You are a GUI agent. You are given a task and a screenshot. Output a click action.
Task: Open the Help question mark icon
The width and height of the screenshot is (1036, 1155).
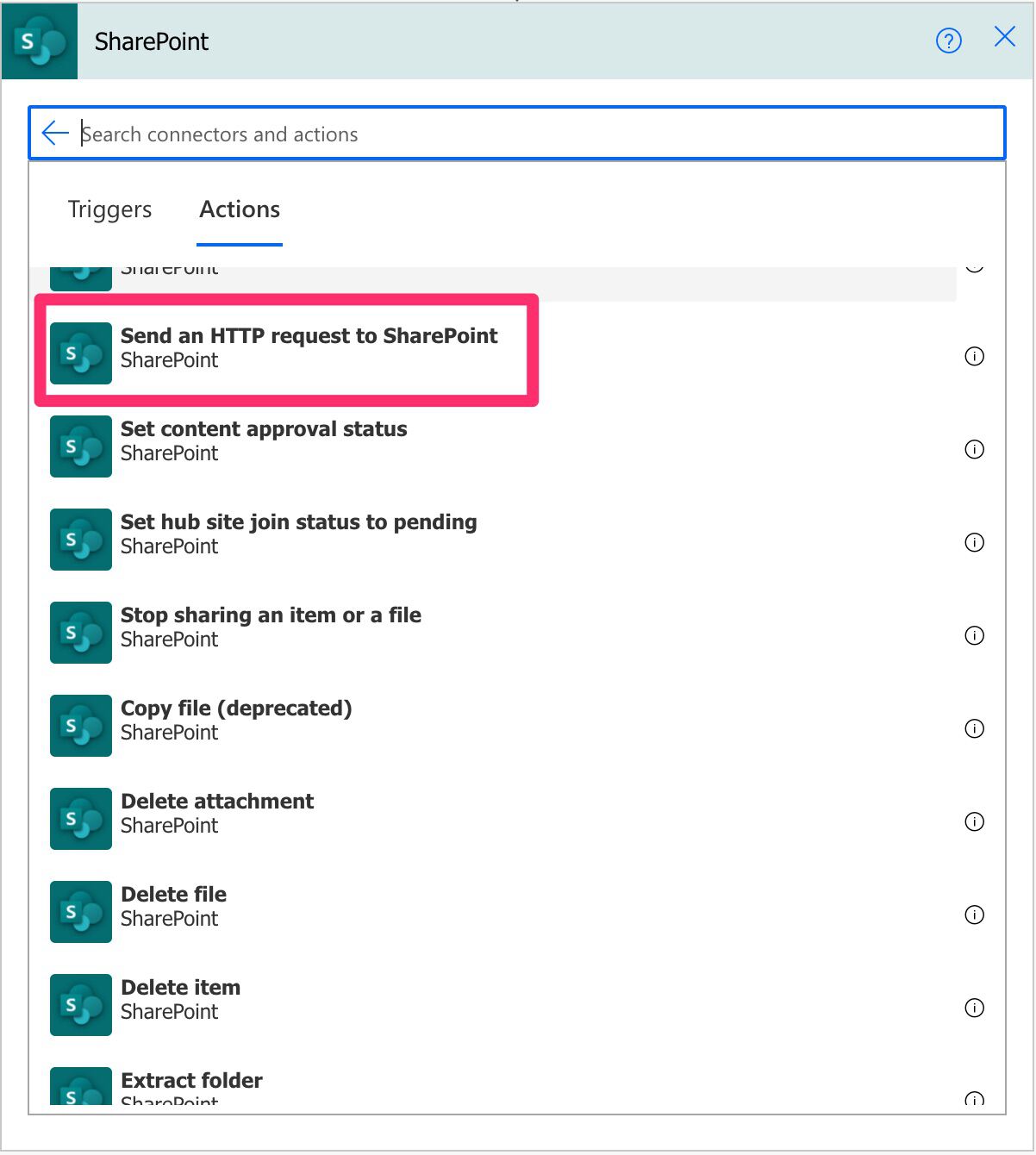point(948,41)
